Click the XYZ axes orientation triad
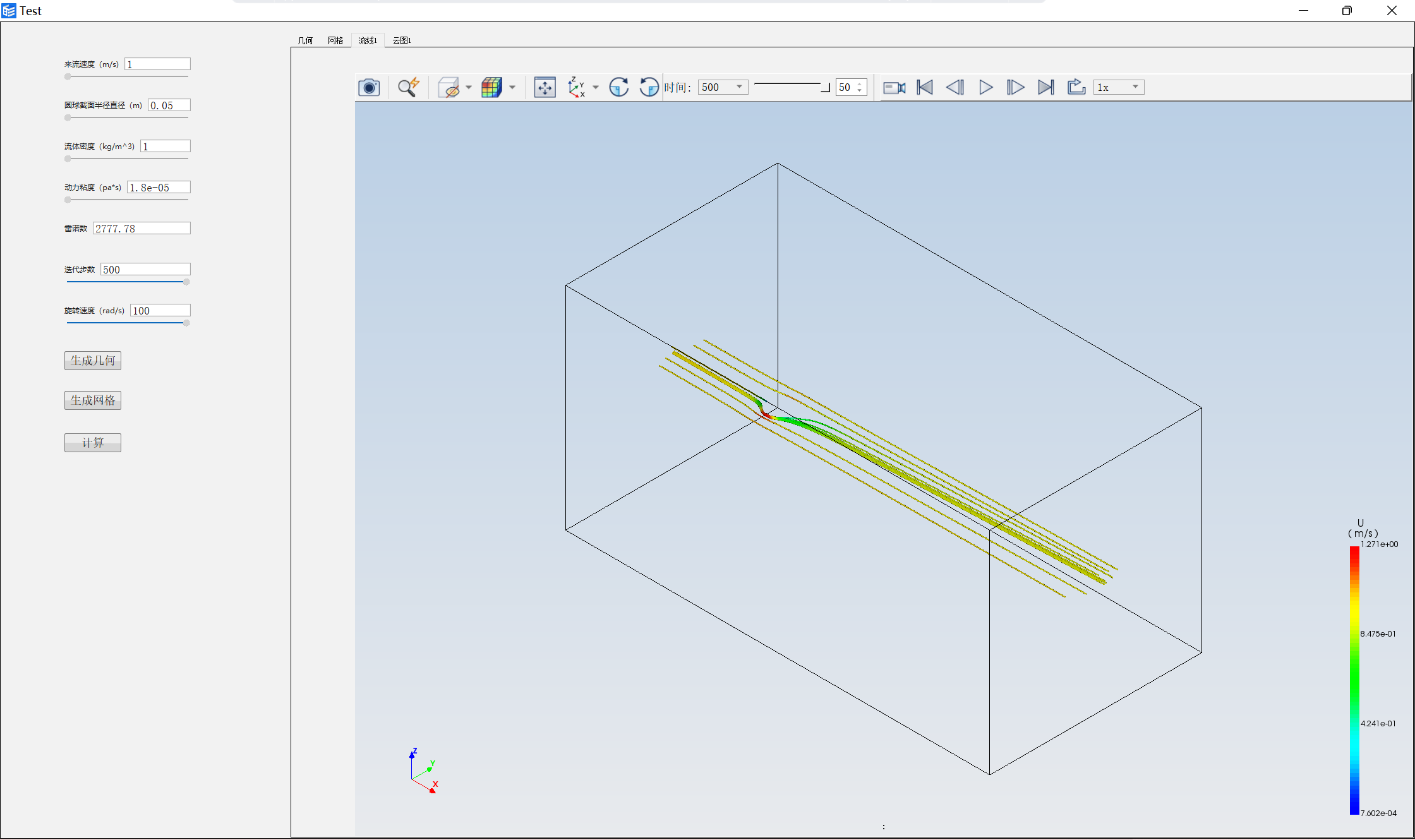Viewport: 1415px width, 840px height. pyautogui.click(x=423, y=771)
